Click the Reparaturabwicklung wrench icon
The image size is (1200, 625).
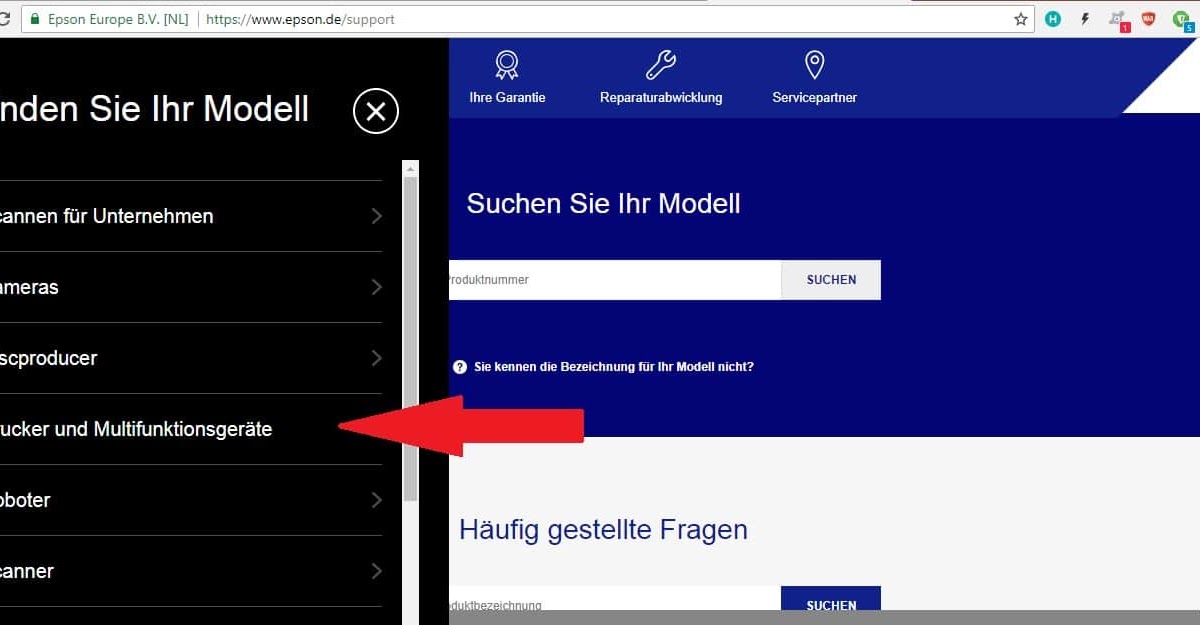click(x=660, y=66)
